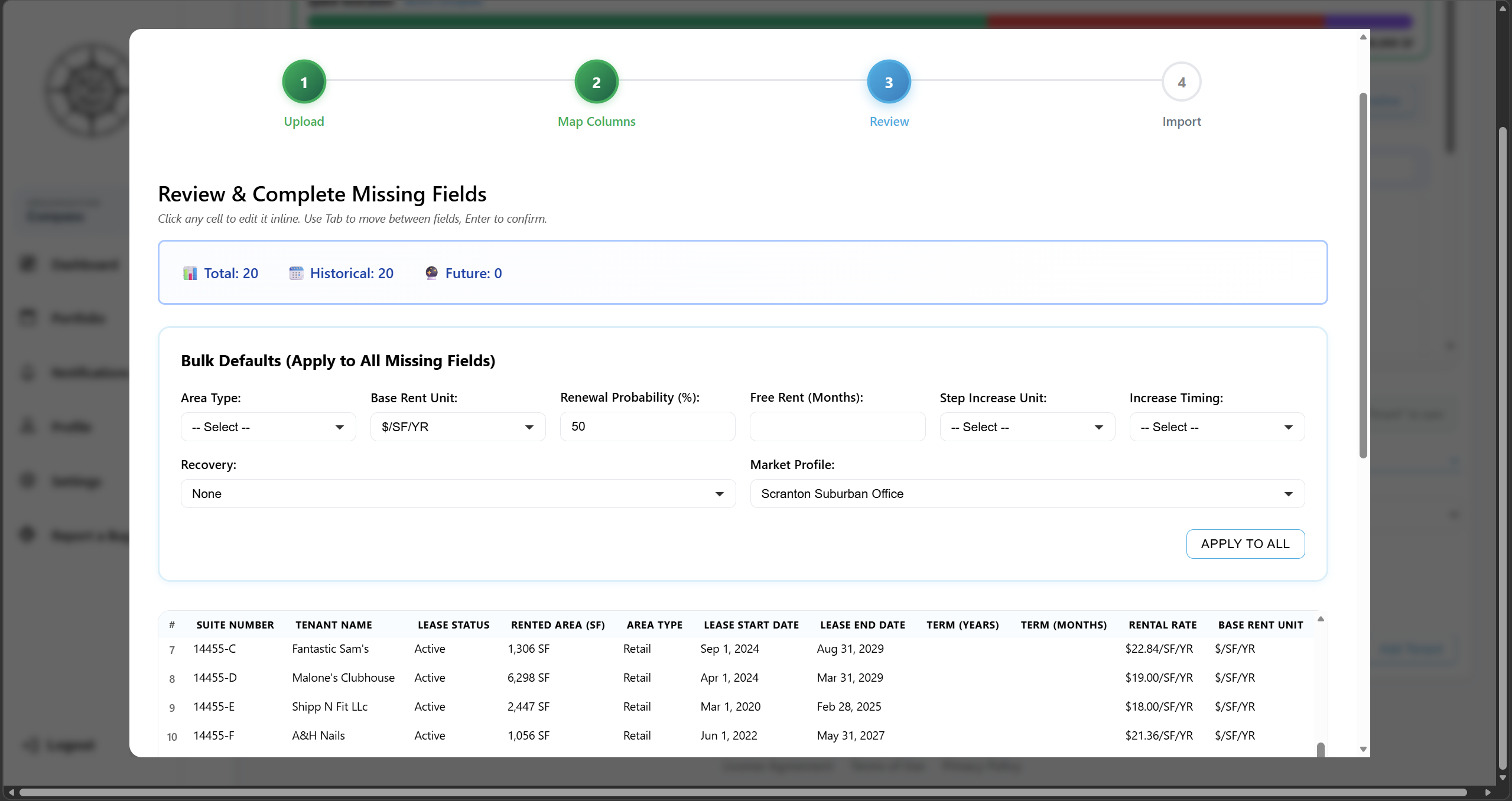
Task: Click the APPLY TO ALL button
Action: click(1245, 543)
